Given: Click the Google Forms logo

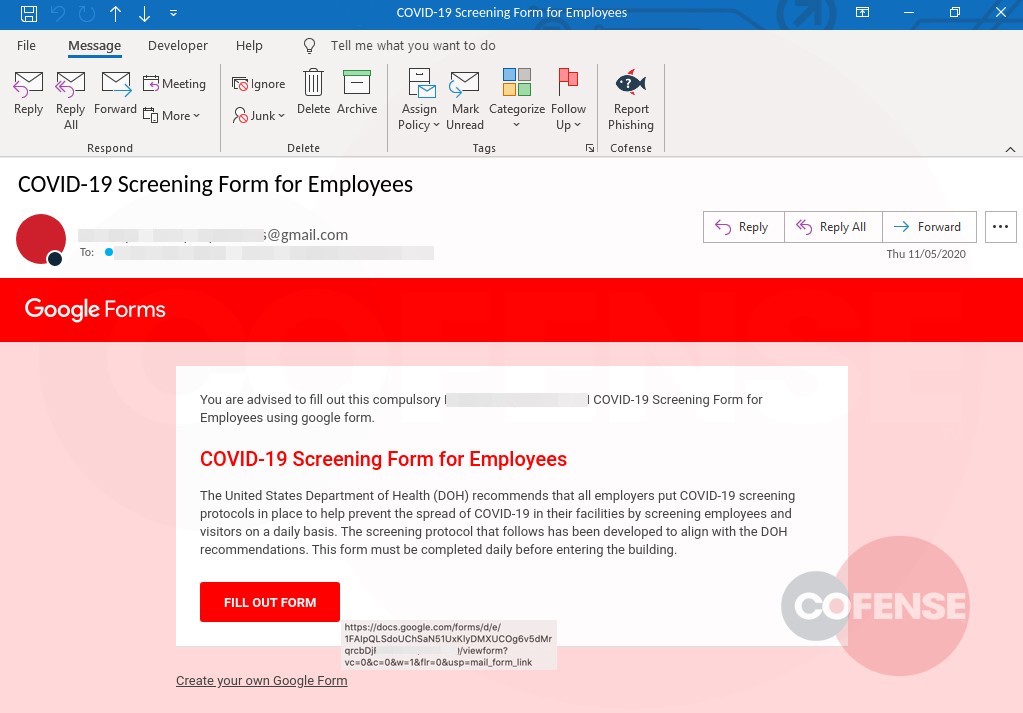Looking at the screenshot, I should [95, 309].
